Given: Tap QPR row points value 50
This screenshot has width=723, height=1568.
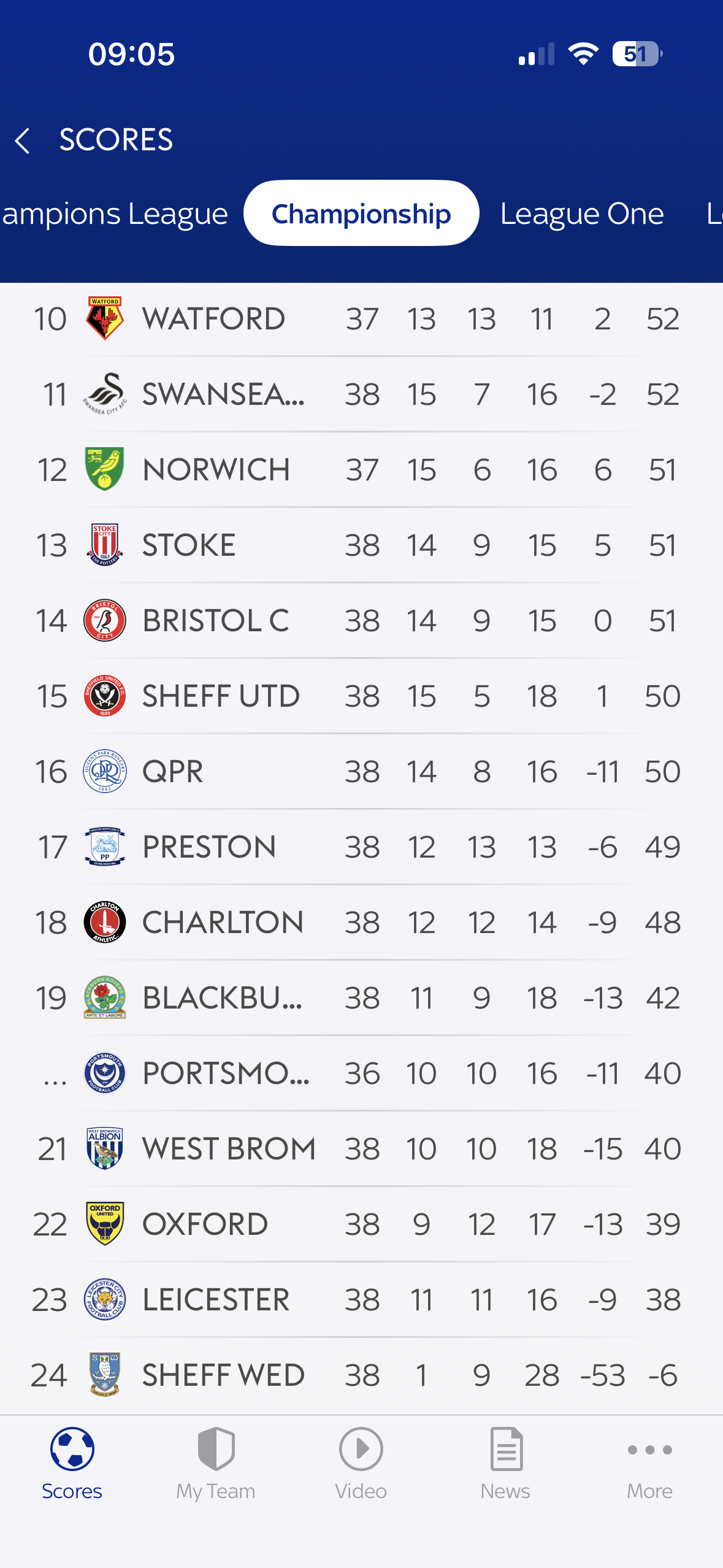Looking at the screenshot, I should coord(662,771).
